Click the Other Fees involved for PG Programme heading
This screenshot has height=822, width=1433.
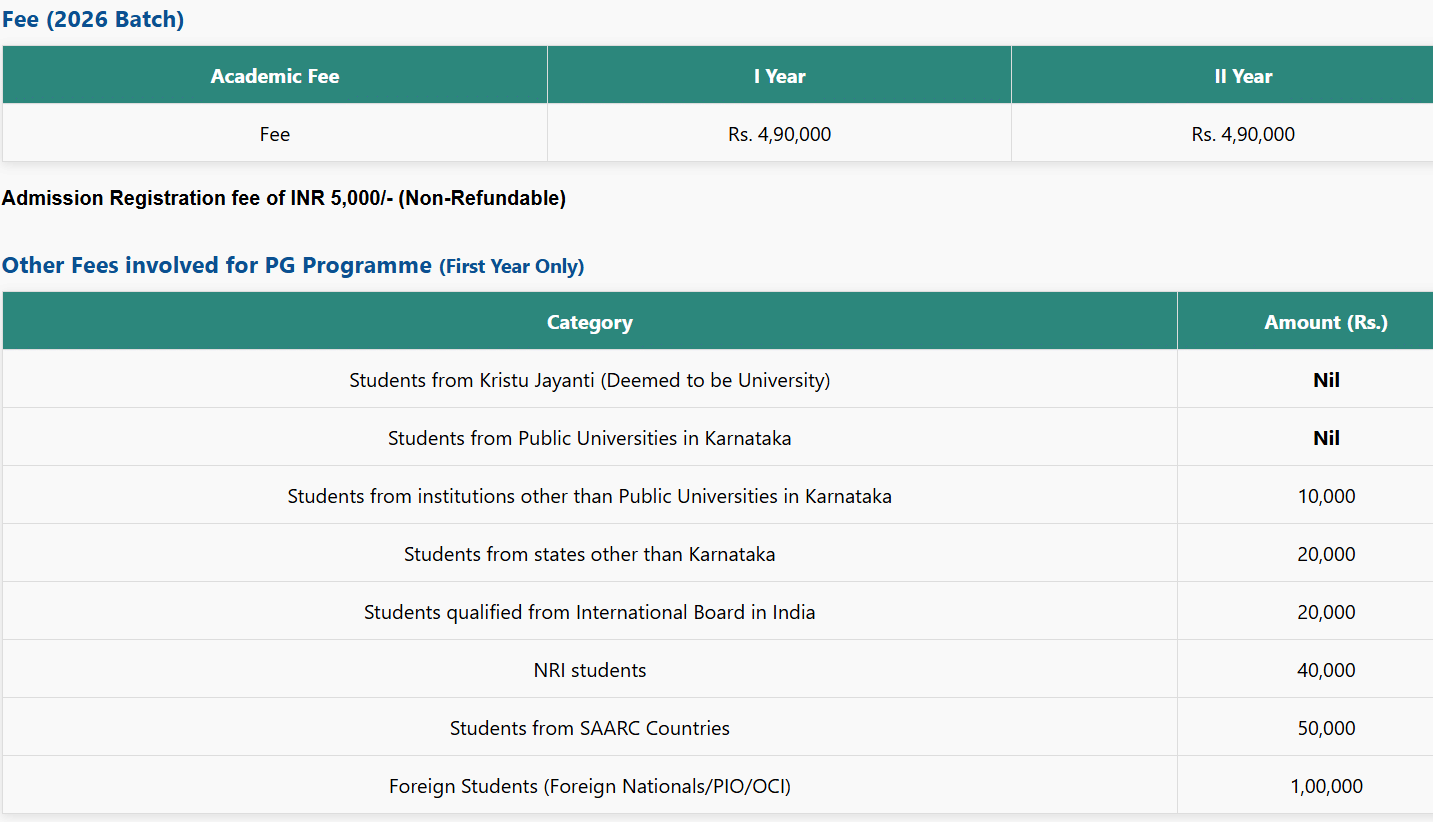pyautogui.click(x=217, y=265)
